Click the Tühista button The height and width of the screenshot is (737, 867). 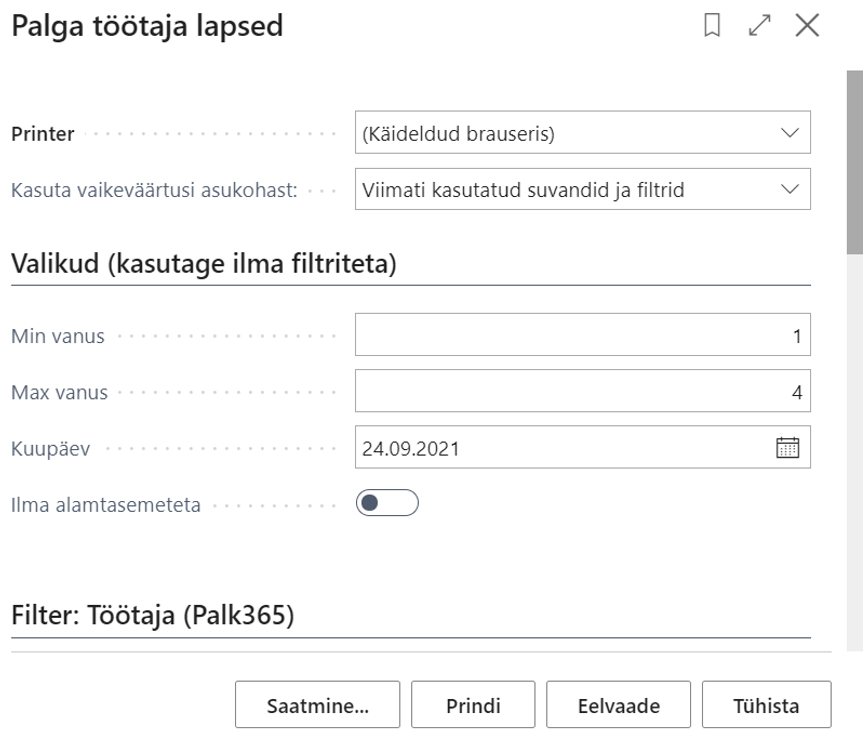point(766,705)
